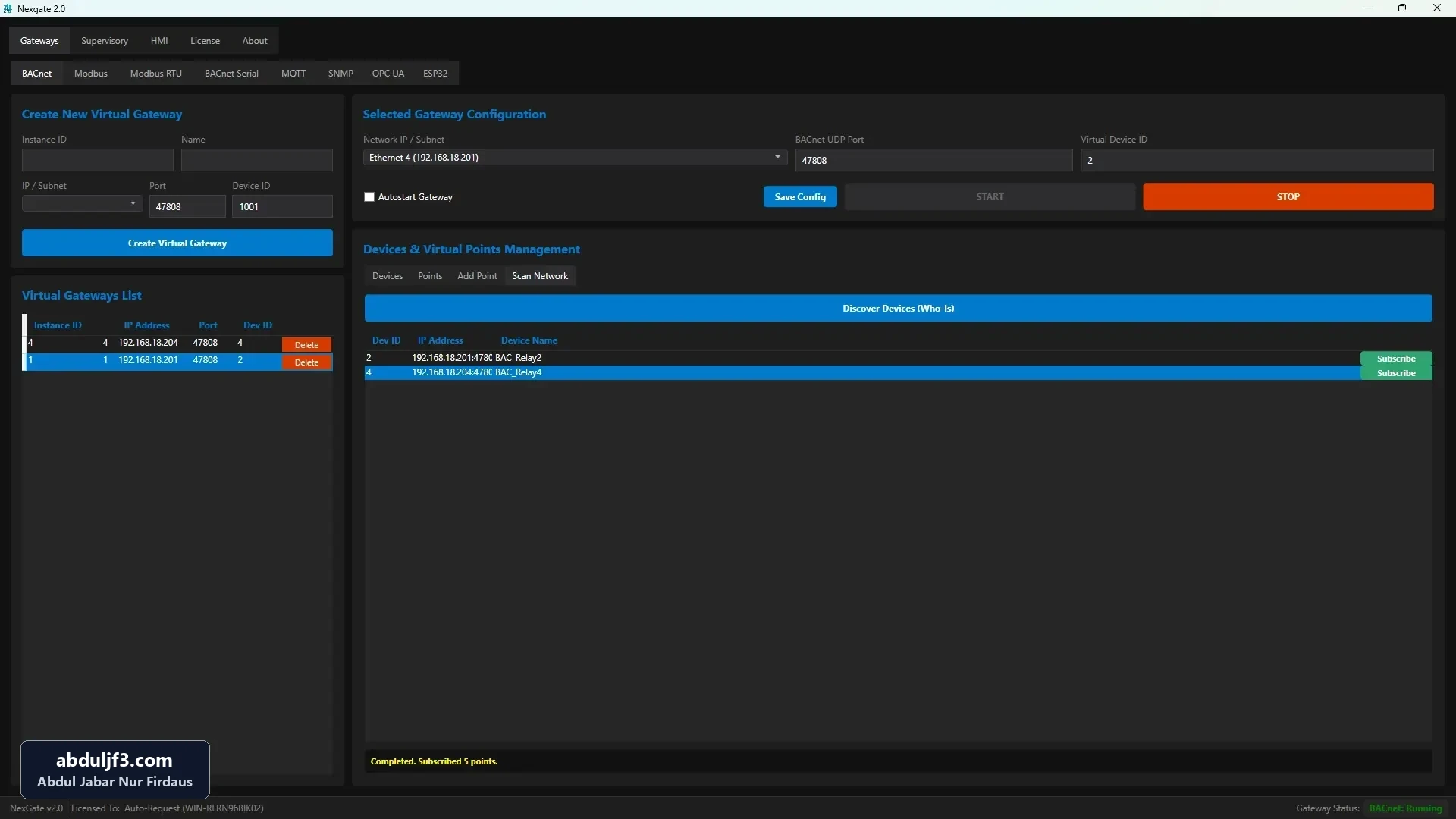Select the Modbus RTU tab
Screen dimensions: 1456x819
point(156,74)
